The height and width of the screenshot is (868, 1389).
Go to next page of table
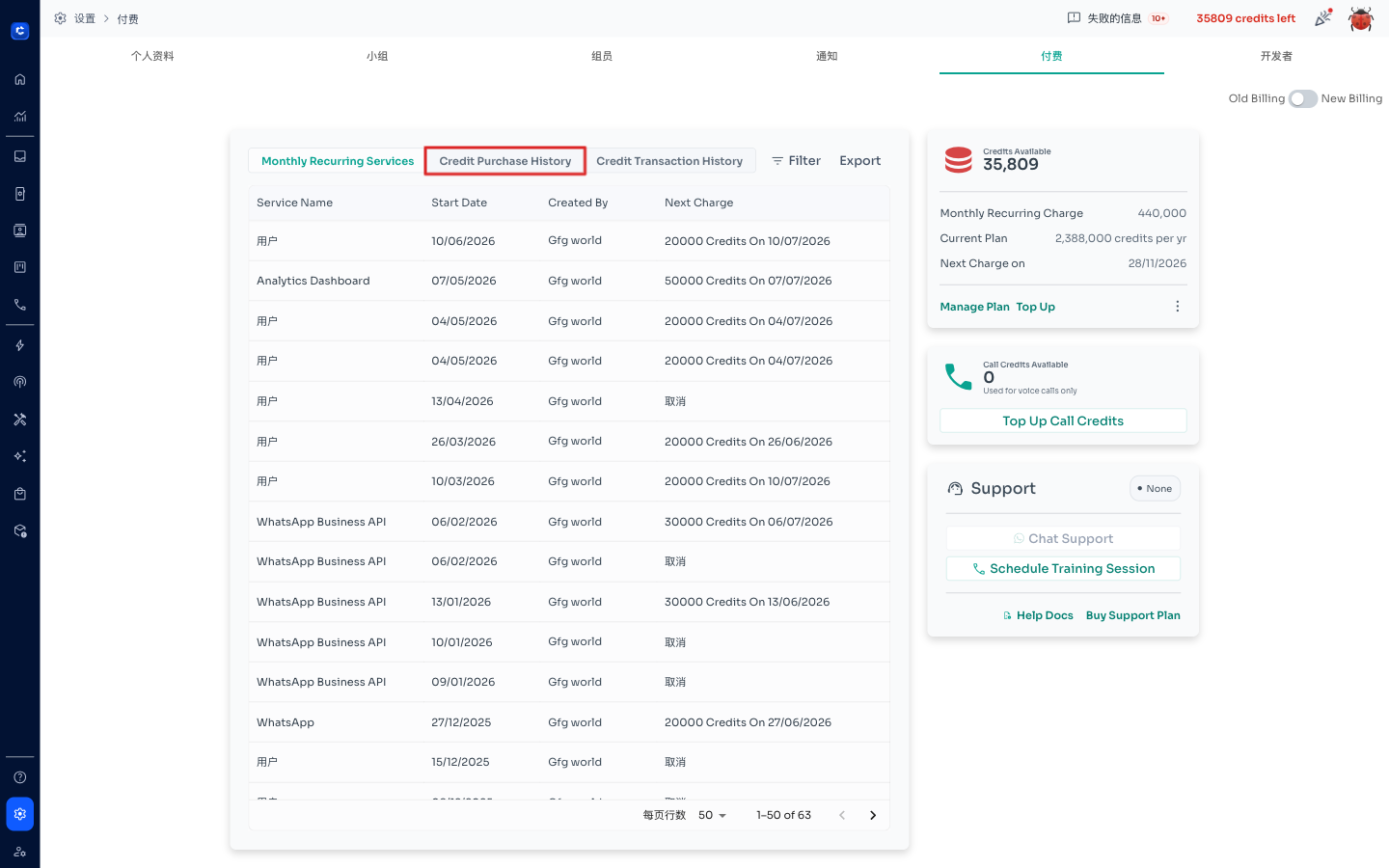point(873,815)
